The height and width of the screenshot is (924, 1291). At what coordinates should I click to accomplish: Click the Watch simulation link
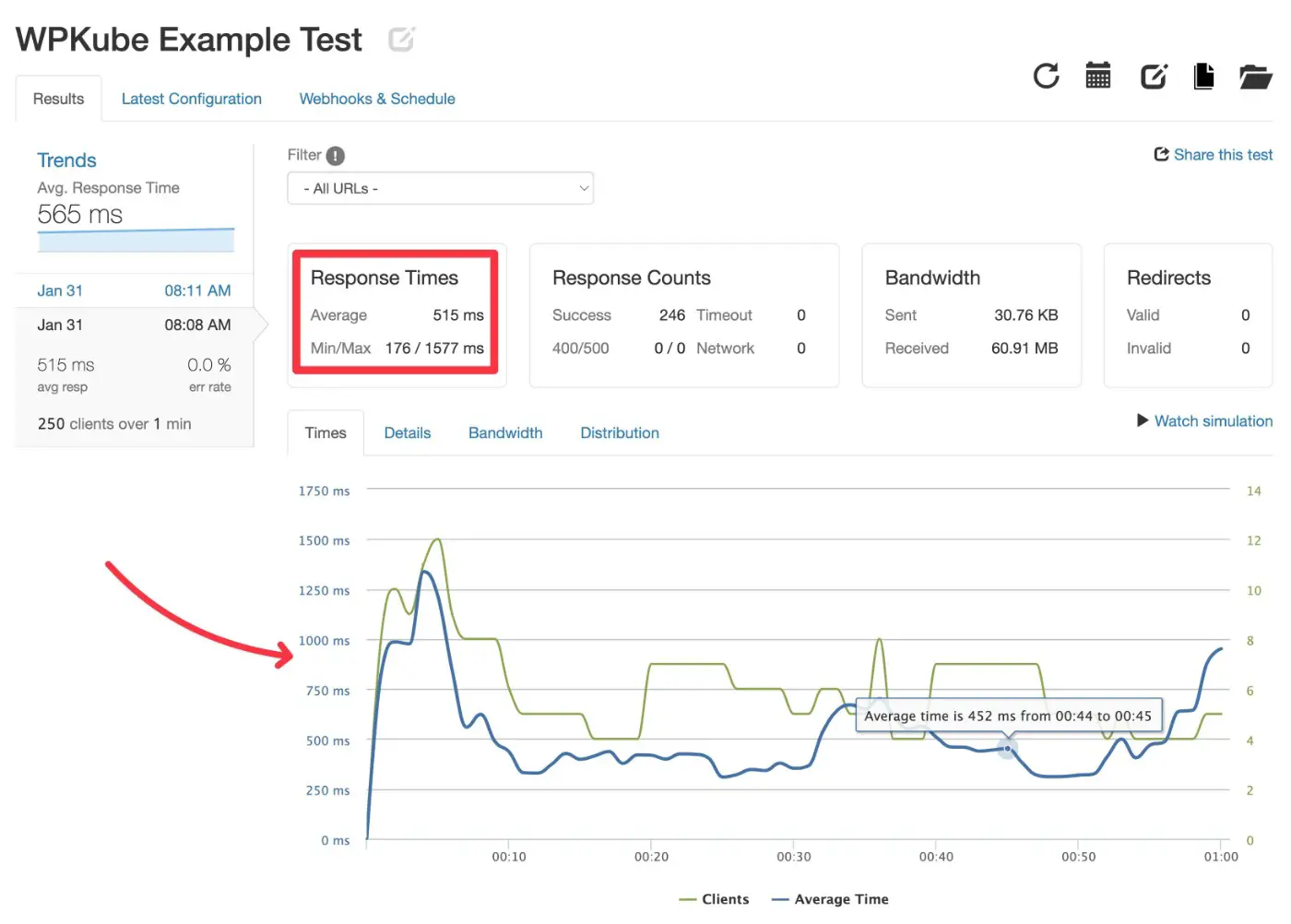click(x=1214, y=421)
